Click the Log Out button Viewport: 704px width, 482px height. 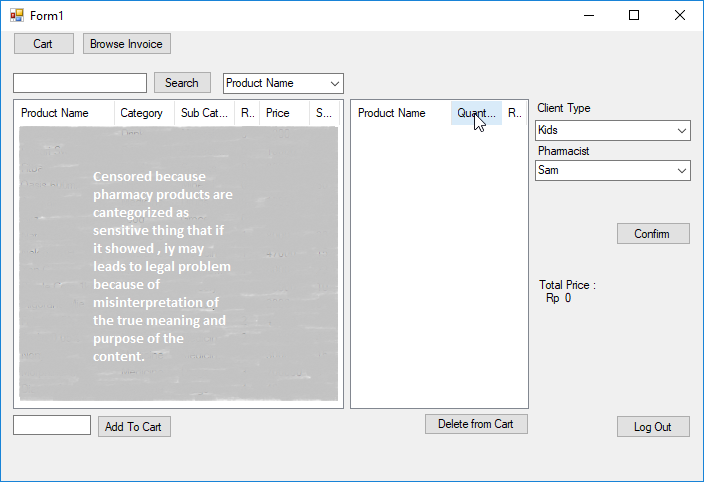653,427
